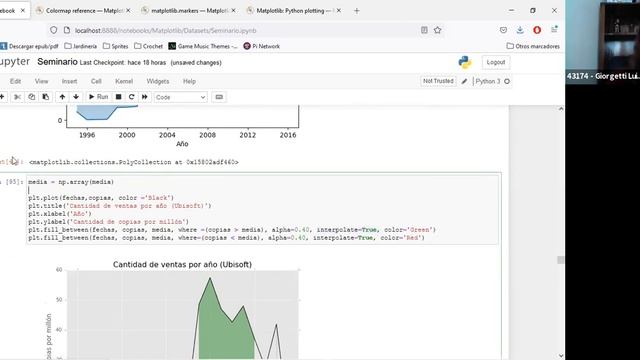Click the notebook title Seminario
Viewport: 640px width, 360px height.
57,62
